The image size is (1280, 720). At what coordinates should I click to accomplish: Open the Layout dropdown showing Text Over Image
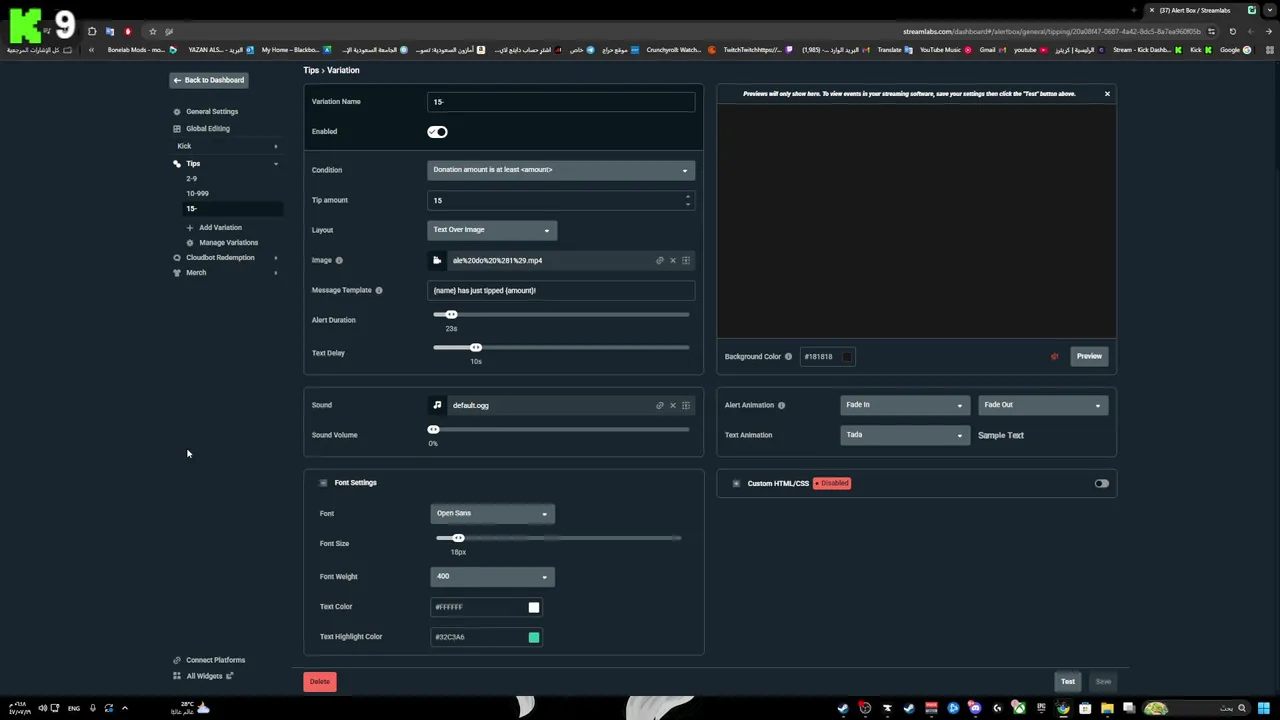(x=492, y=230)
